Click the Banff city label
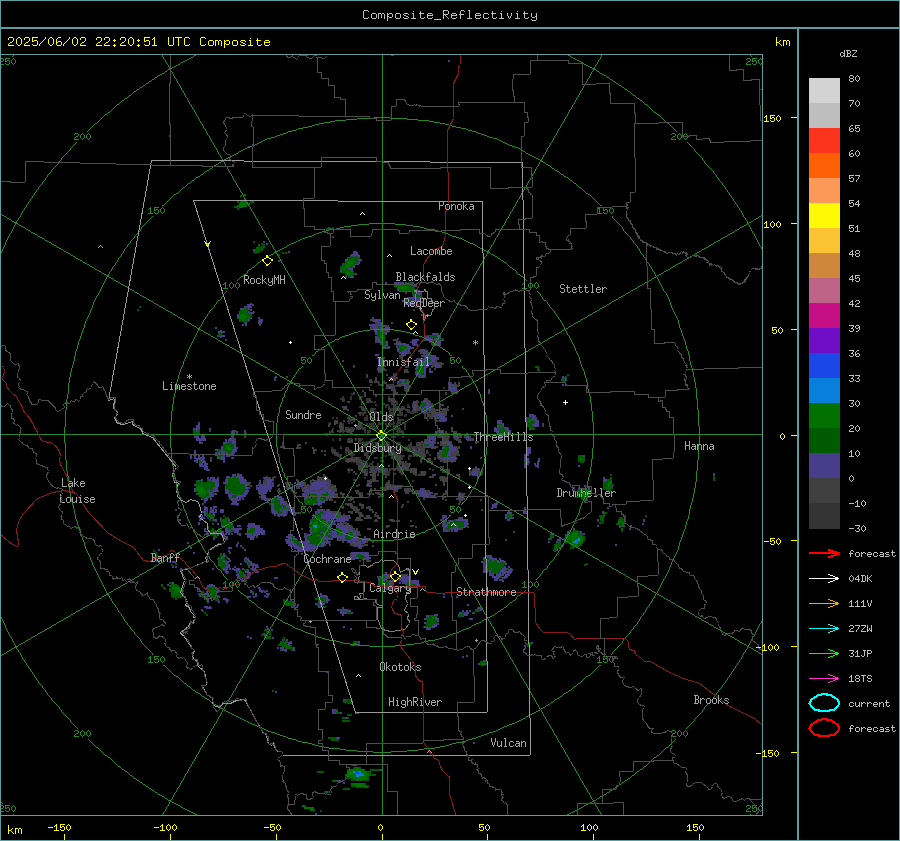Image resolution: width=900 pixels, height=841 pixels. tap(165, 557)
